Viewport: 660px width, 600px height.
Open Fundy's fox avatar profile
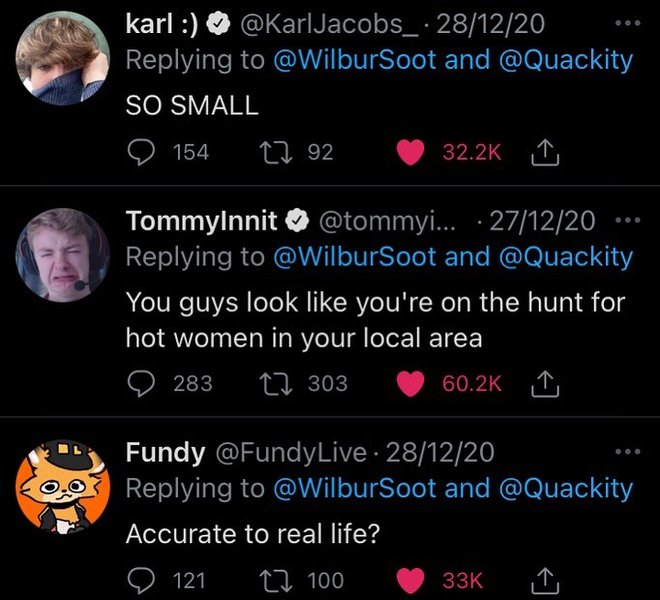63,487
